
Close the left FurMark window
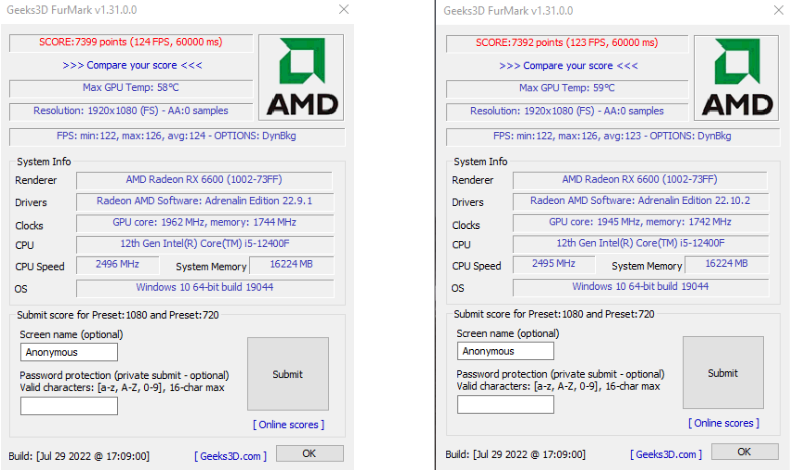(344, 10)
